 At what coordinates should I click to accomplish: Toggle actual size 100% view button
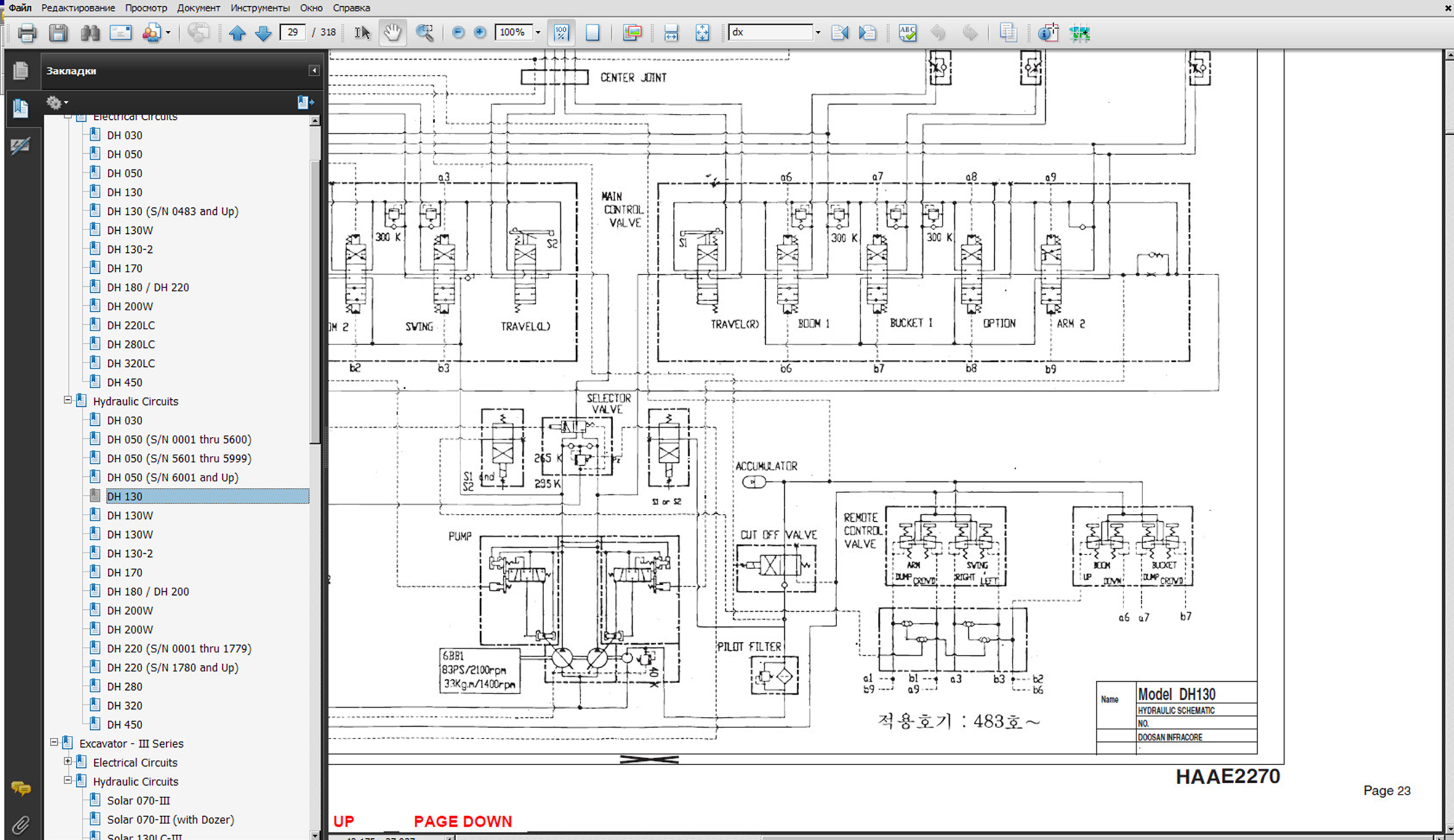pyautogui.click(x=561, y=33)
